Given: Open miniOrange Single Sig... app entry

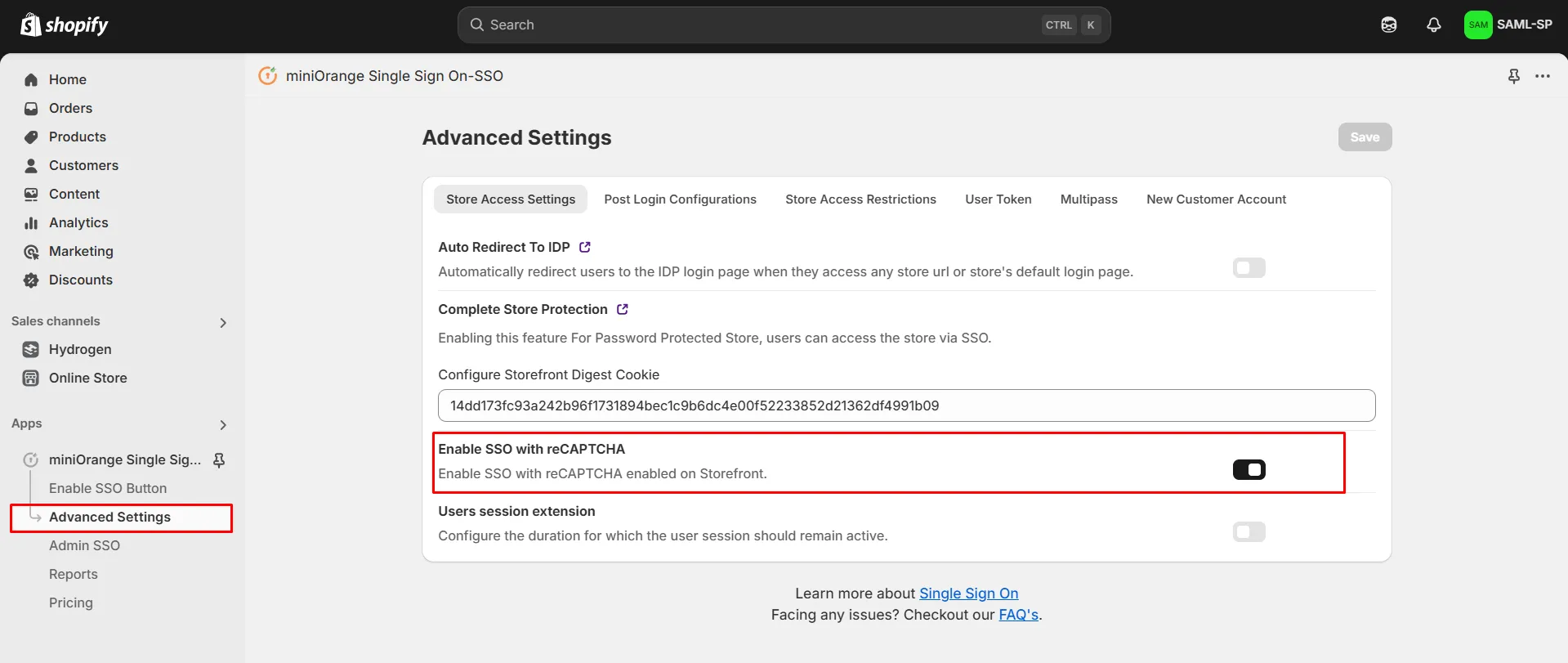Looking at the screenshot, I should [125, 459].
